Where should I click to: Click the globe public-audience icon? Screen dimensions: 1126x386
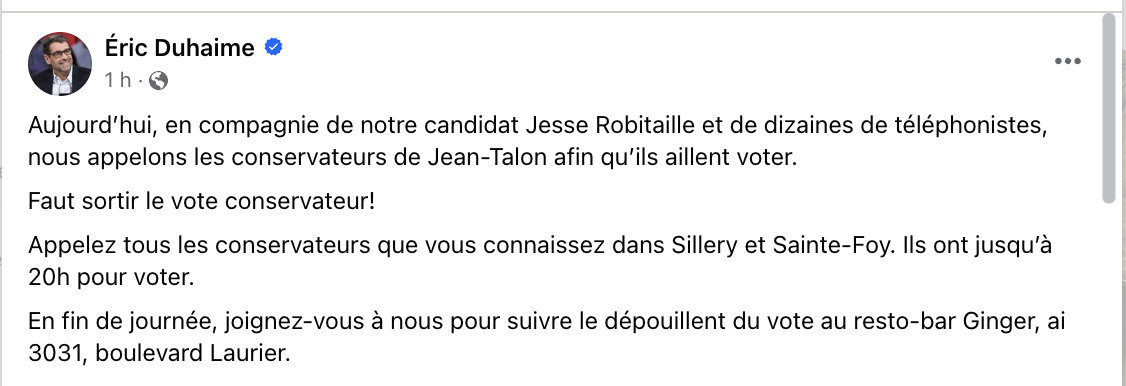click(158, 80)
